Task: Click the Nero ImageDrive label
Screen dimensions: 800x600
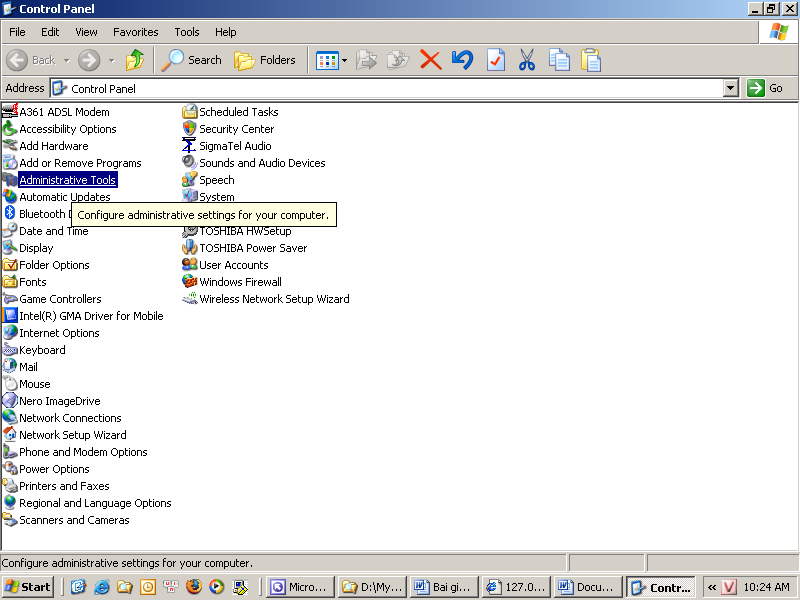Action: [x=60, y=401]
